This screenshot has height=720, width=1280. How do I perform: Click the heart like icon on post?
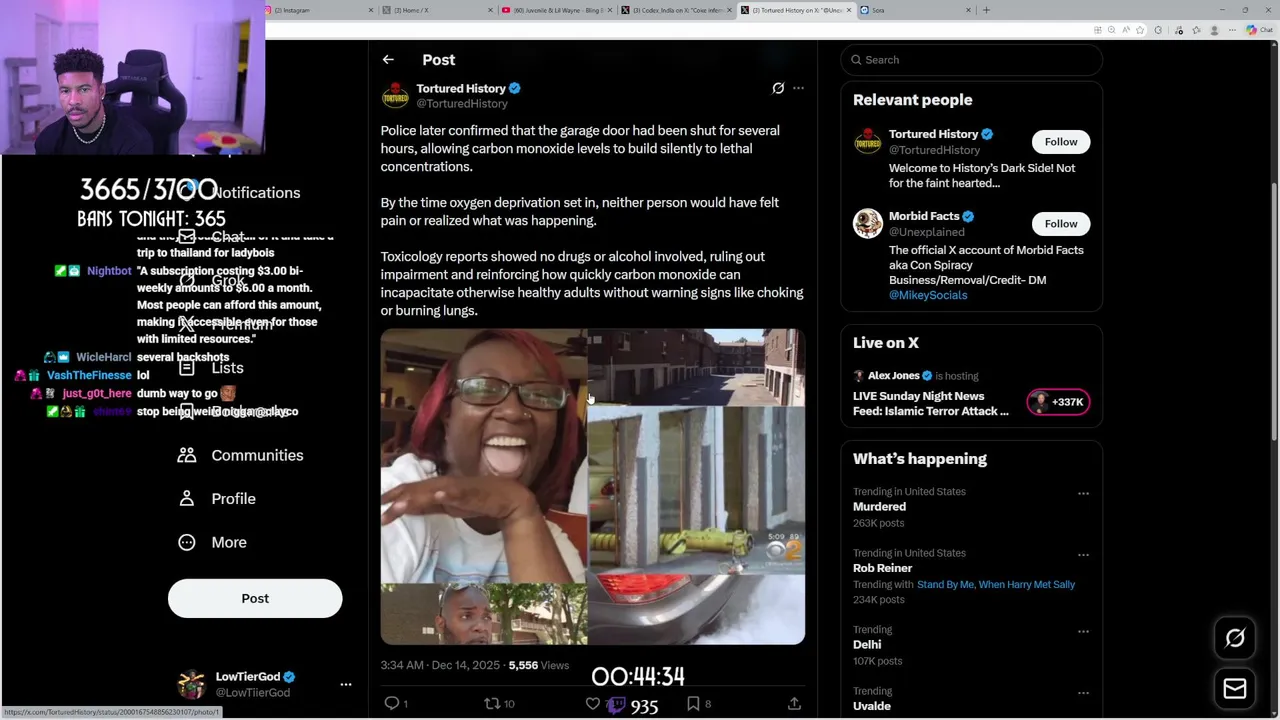coord(592,703)
